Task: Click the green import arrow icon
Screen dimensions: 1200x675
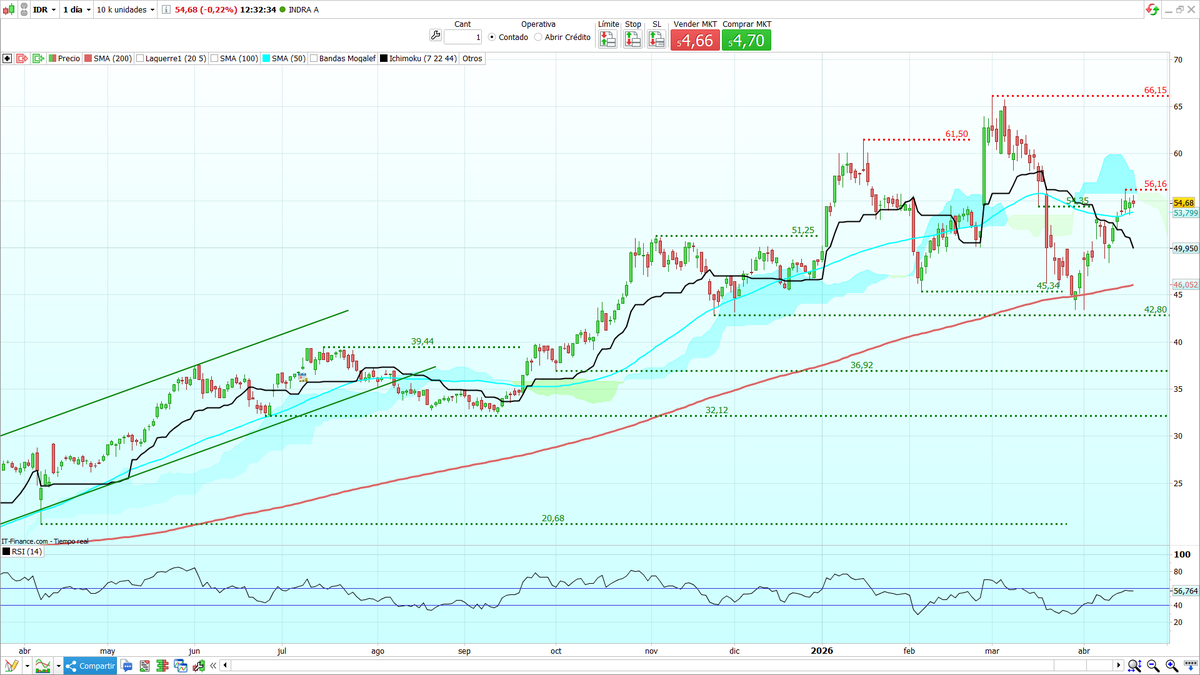Action: [39, 58]
